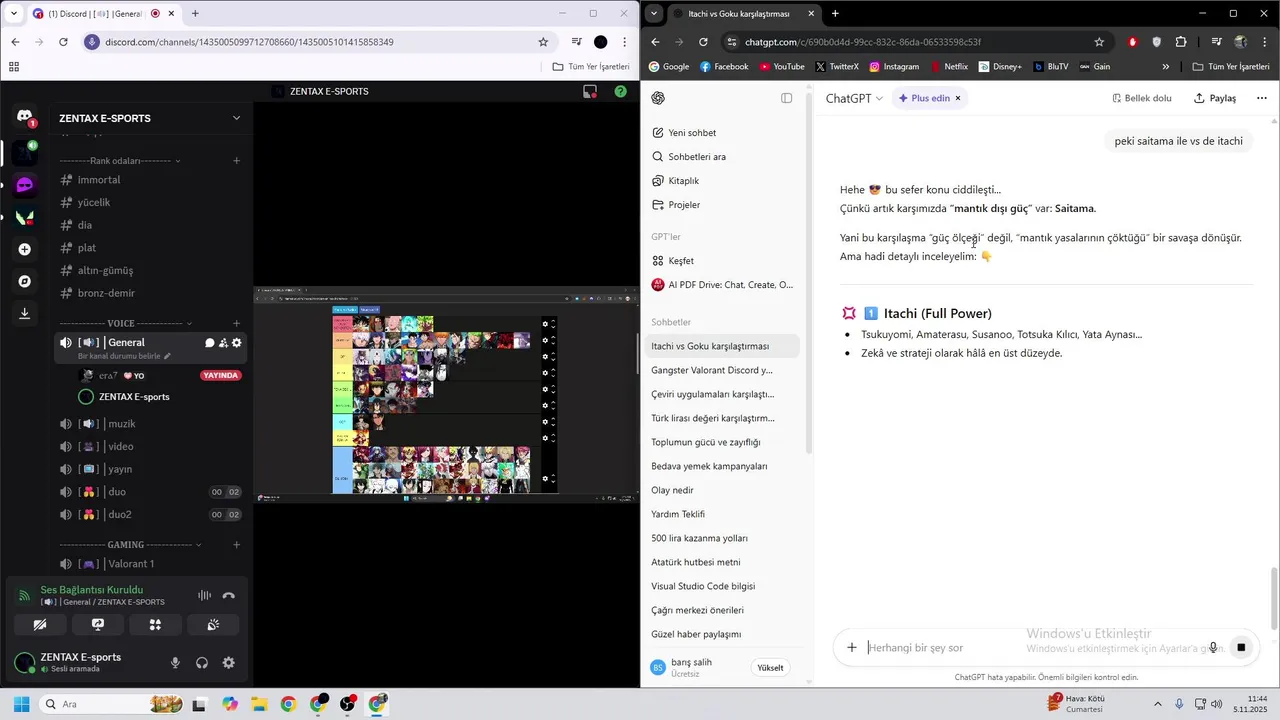Click Yükselt upgrade button
This screenshot has height=720, width=1280.
pyautogui.click(x=771, y=667)
